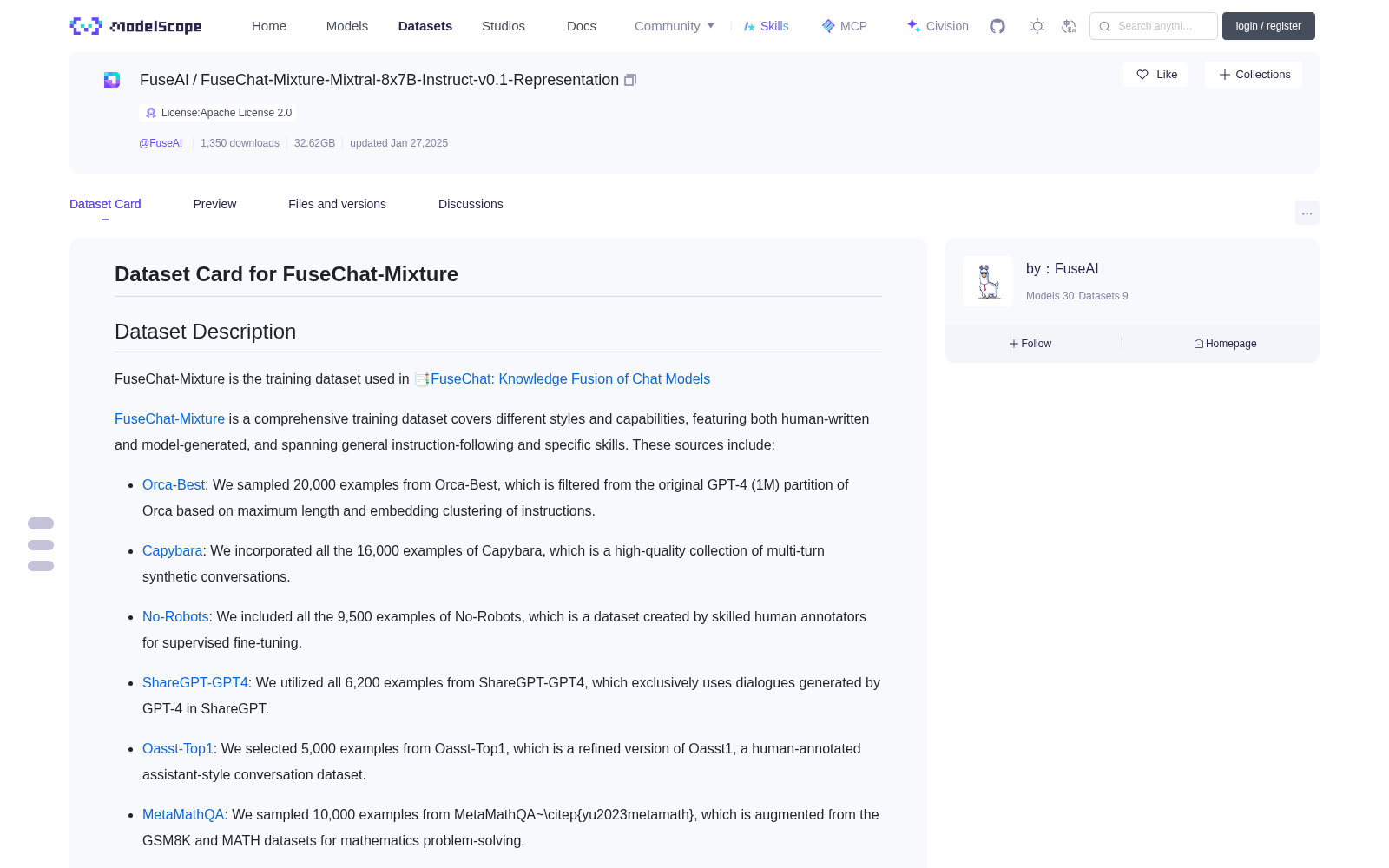The image size is (1389, 868).
Task: Copy the dataset name with copy icon
Action: pyautogui.click(x=630, y=80)
